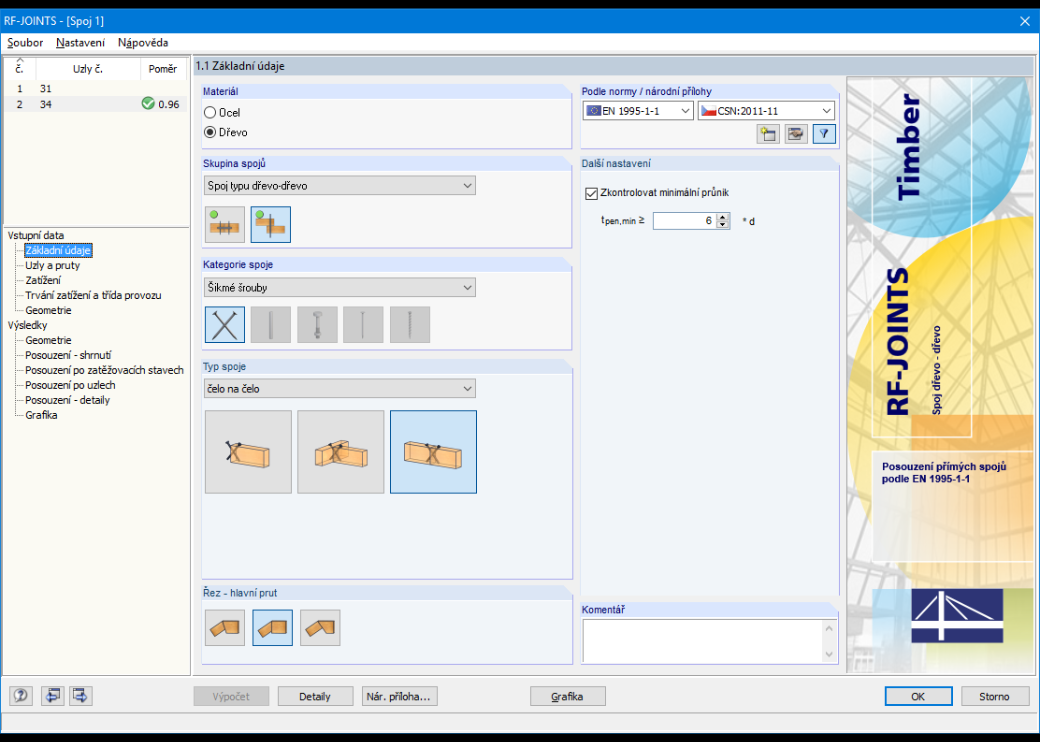
Task: Select Trvání zatížení a třída provozu
Action: click(x=93, y=295)
